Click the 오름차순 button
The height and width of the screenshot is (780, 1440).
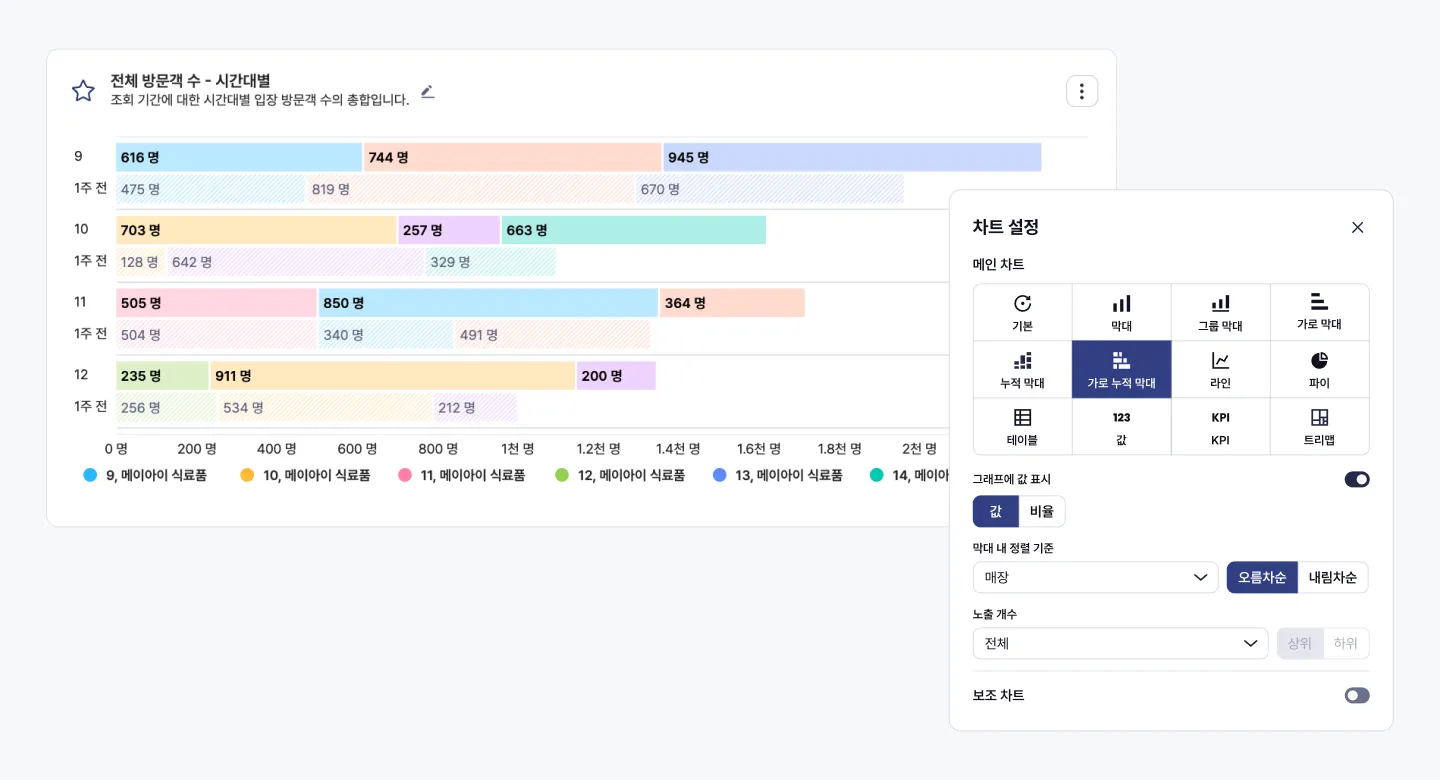pyautogui.click(x=1262, y=578)
